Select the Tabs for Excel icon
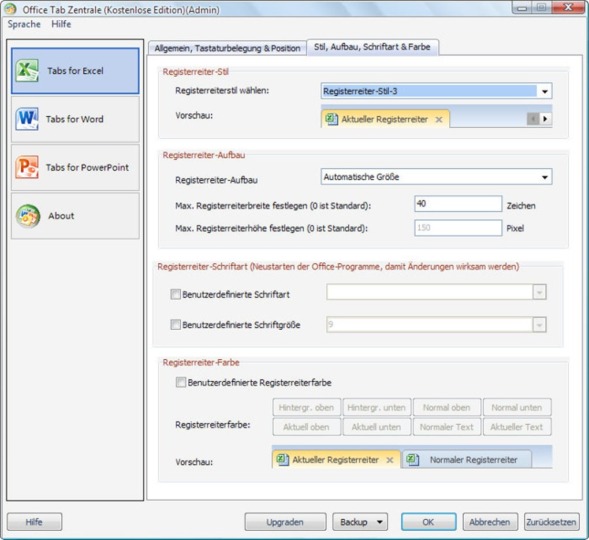This screenshot has width=589, height=540. click(x=27, y=71)
